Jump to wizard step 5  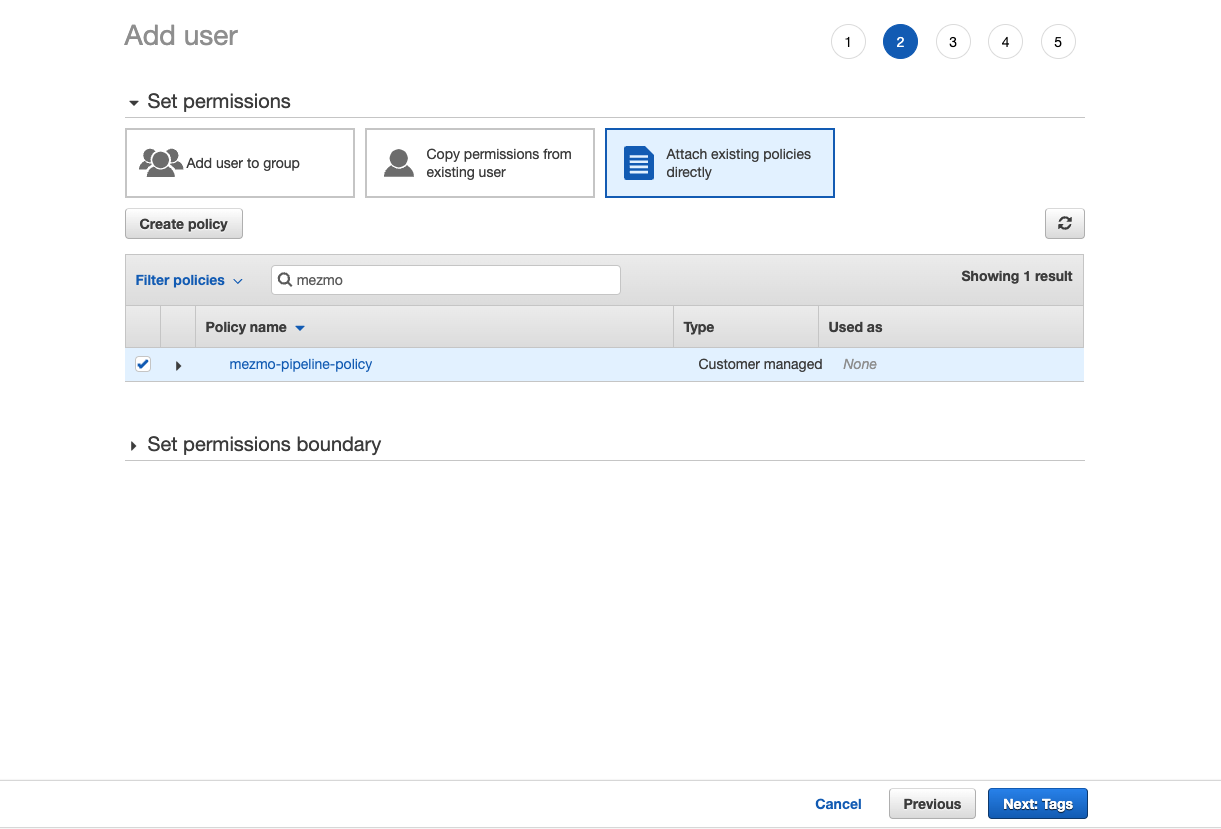[1058, 42]
